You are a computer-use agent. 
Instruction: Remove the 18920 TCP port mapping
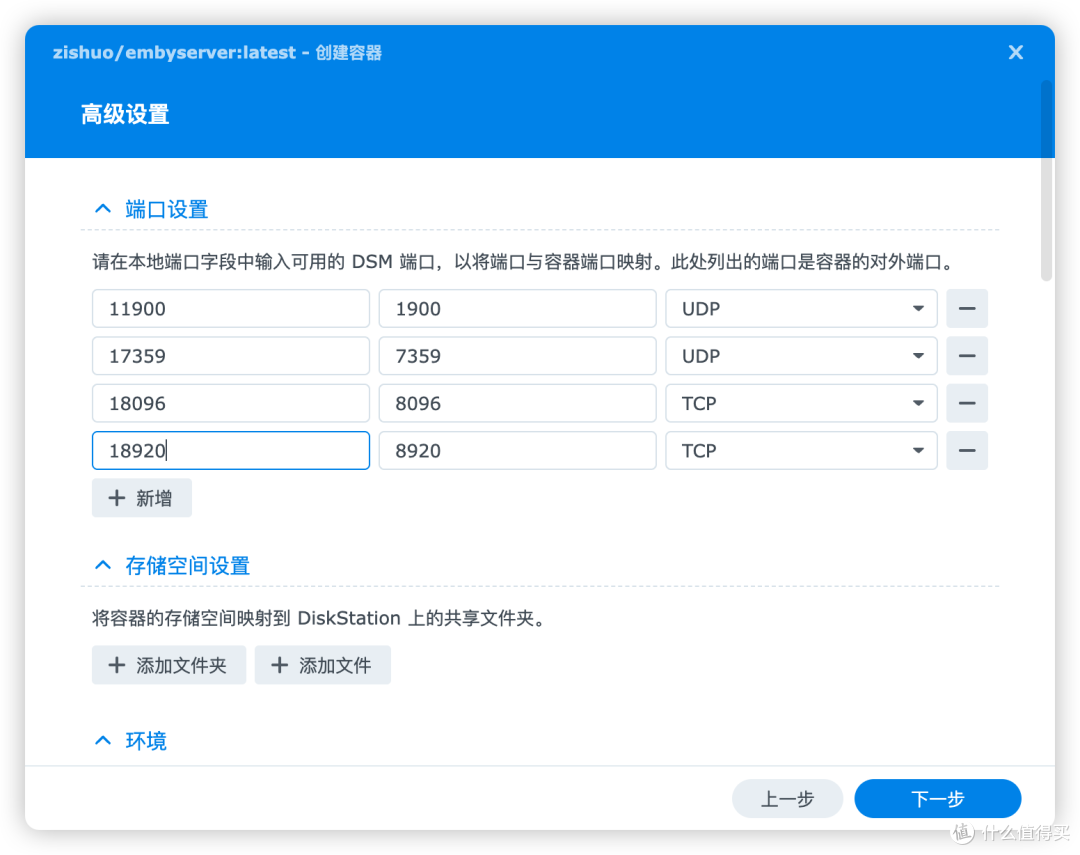click(966, 450)
